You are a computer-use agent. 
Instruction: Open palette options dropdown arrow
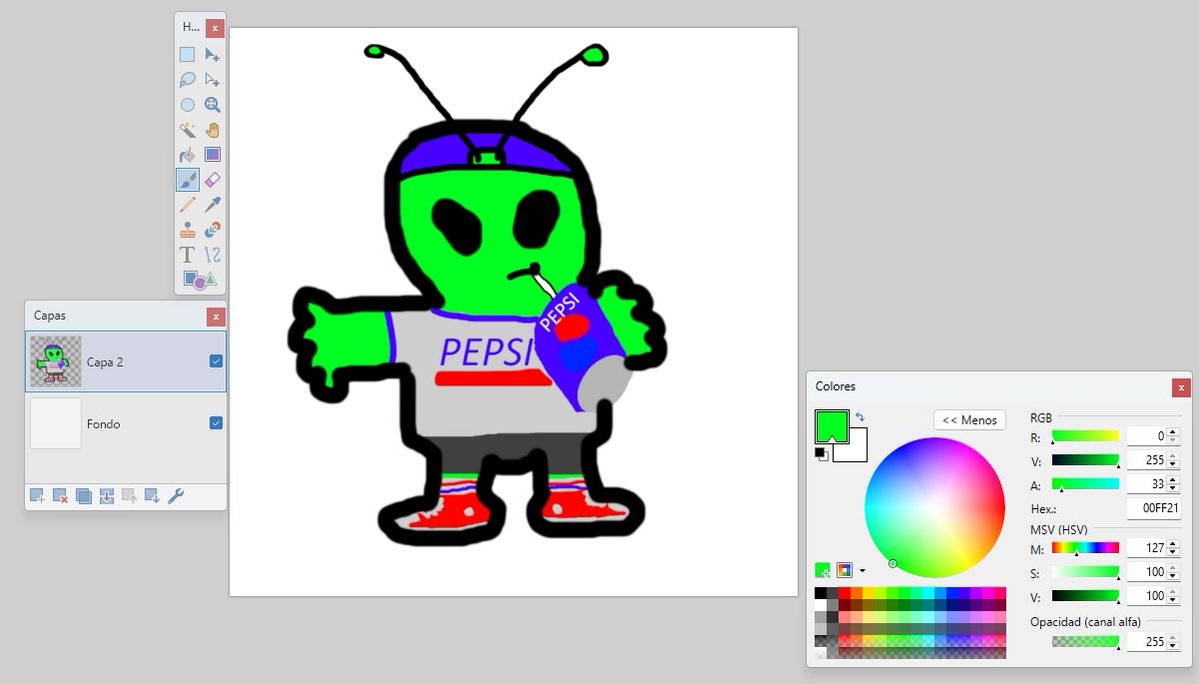point(863,570)
